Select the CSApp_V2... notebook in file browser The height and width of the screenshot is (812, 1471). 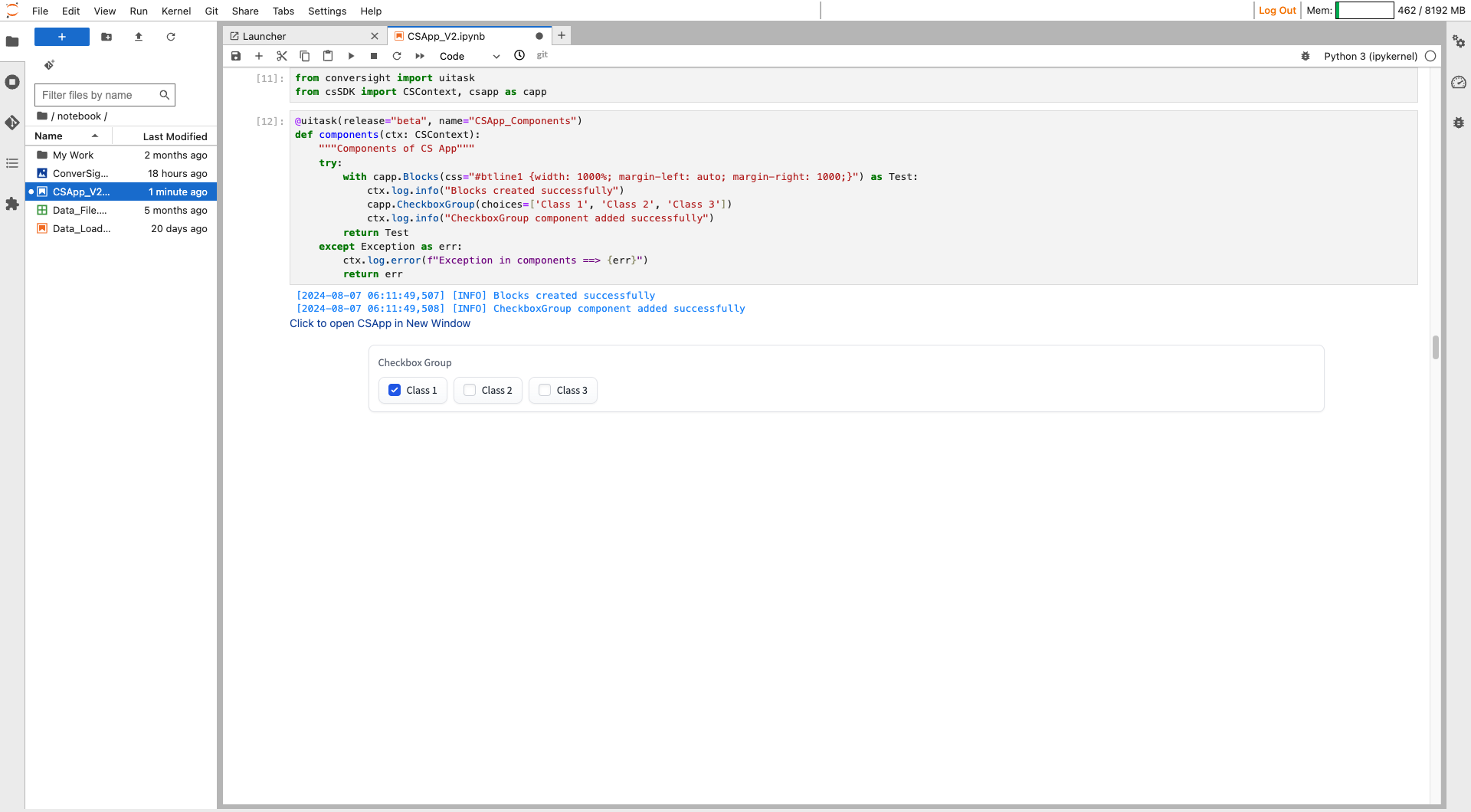(x=122, y=192)
